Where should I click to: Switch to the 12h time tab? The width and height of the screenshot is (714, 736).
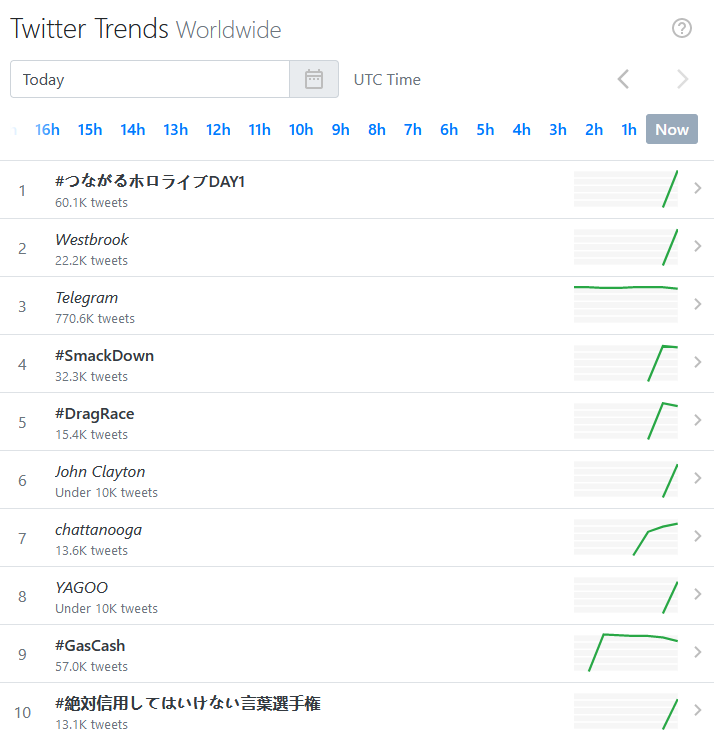pos(218,130)
